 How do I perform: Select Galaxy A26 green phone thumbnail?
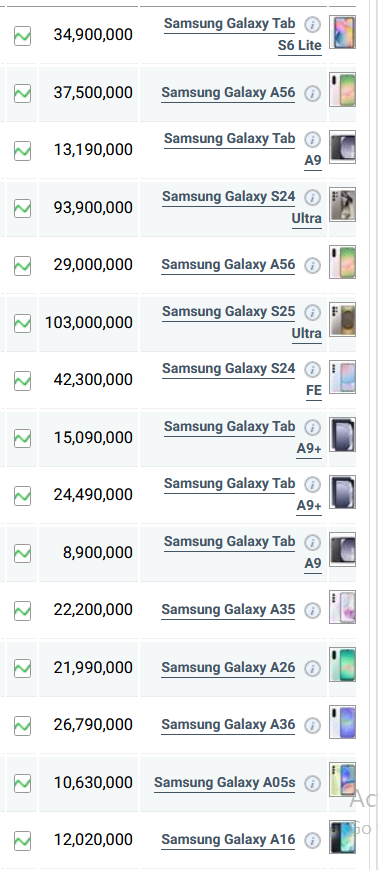pos(342,665)
